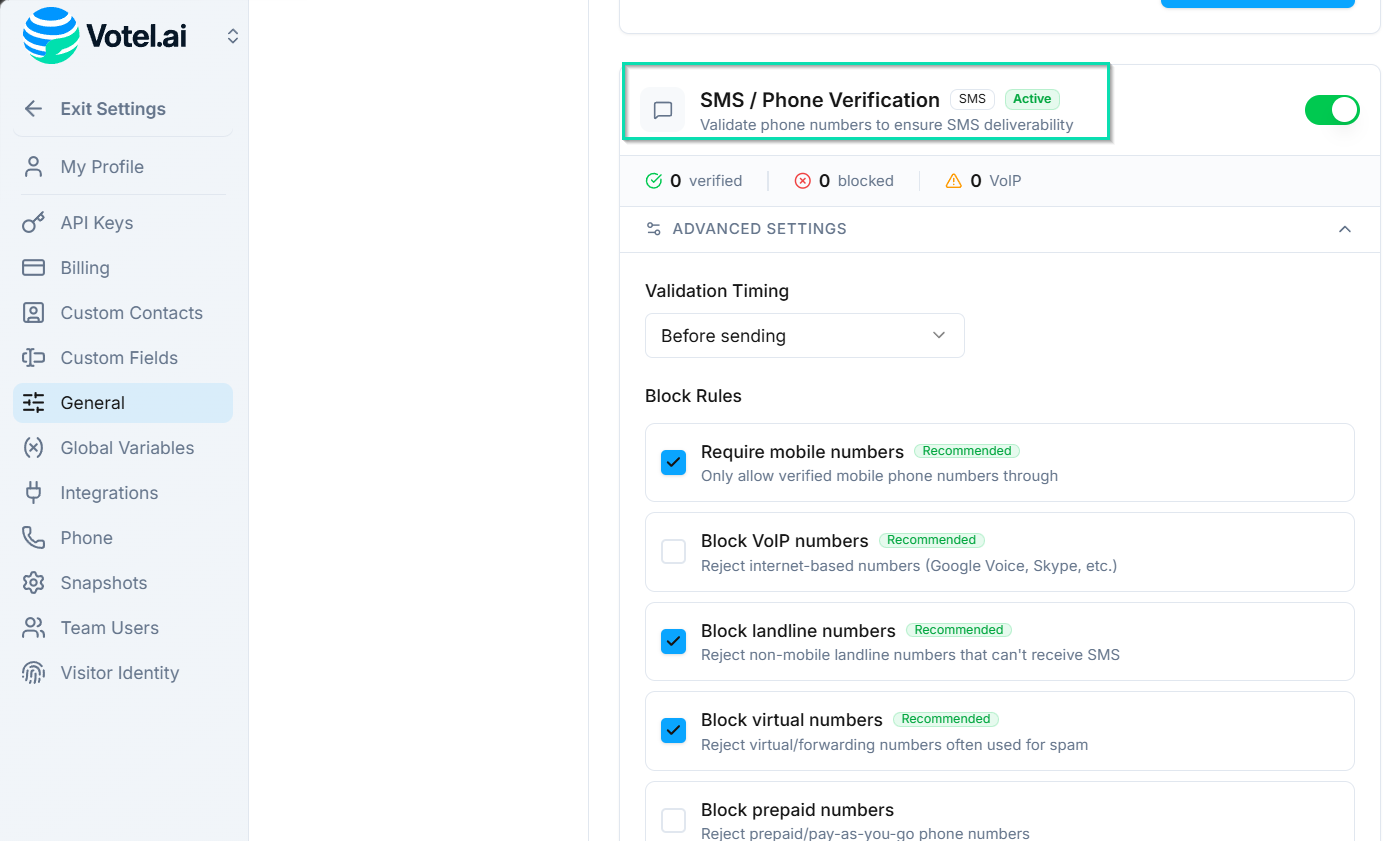This screenshot has height=841, width=1393.
Task: Collapse the Advanced Settings section
Action: click(1344, 229)
